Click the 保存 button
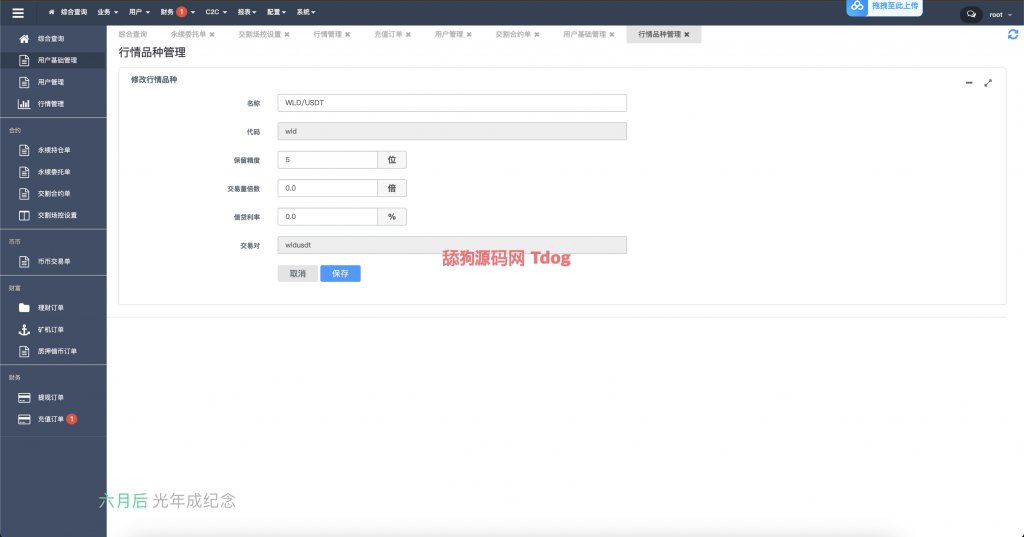 point(340,273)
